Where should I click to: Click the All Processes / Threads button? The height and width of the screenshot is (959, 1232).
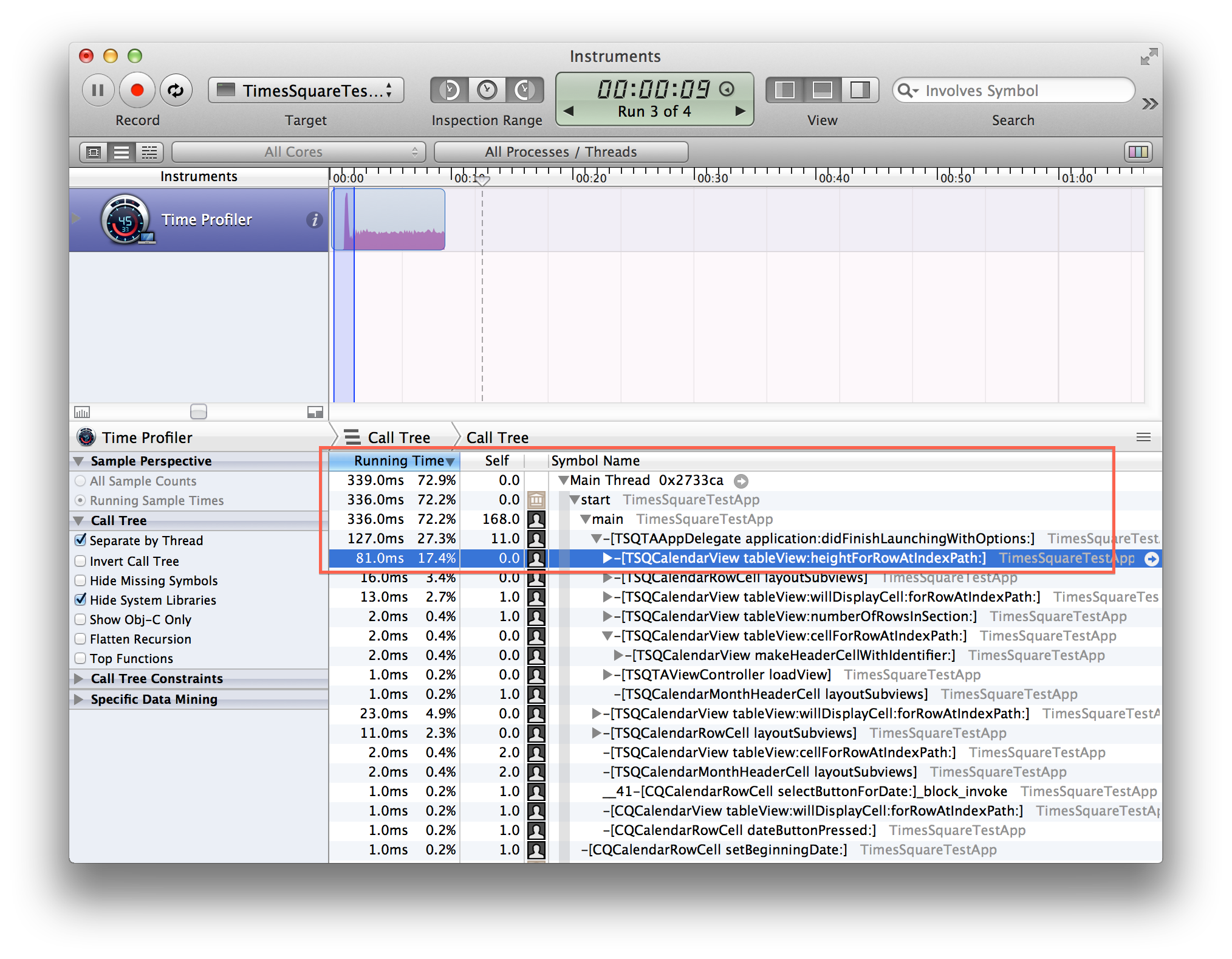(561, 152)
